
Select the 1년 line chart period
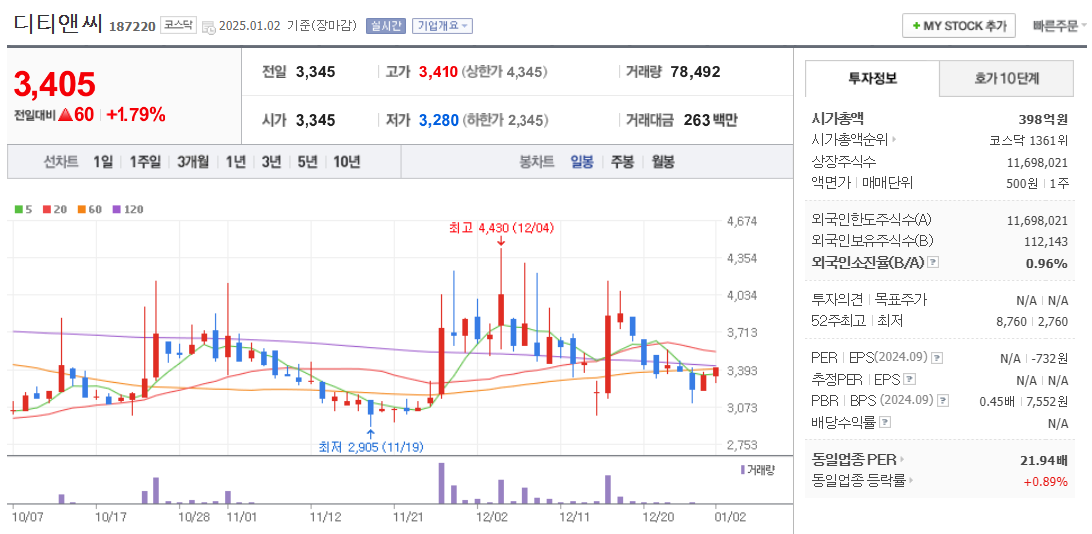[235, 162]
